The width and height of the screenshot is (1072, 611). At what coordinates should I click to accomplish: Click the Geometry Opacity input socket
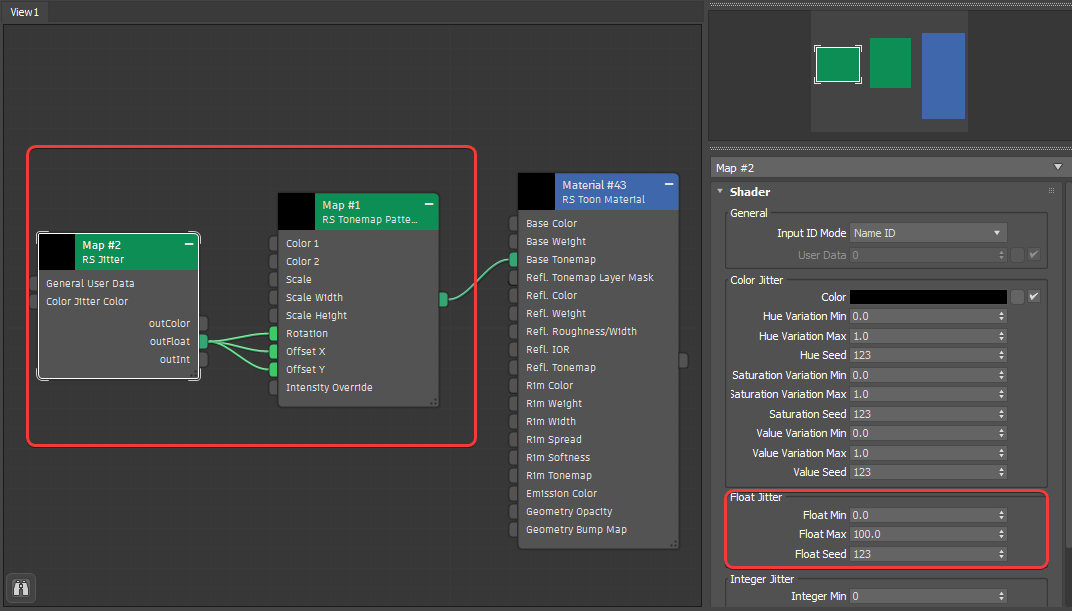pos(513,512)
